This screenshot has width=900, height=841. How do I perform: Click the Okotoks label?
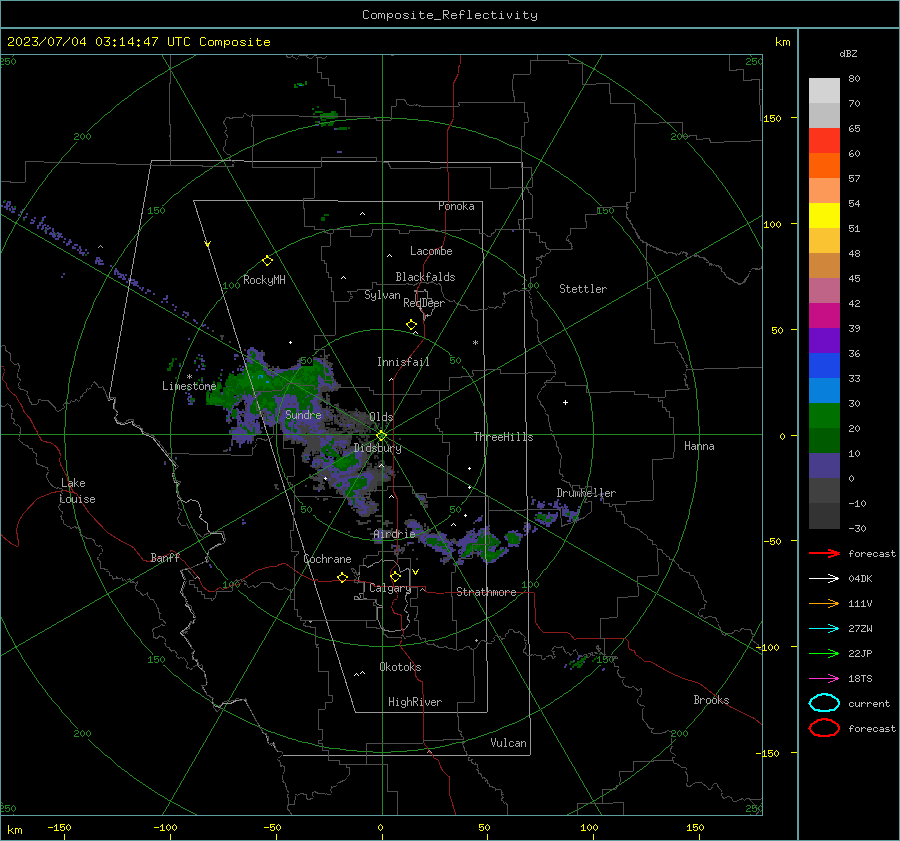click(400, 667)
